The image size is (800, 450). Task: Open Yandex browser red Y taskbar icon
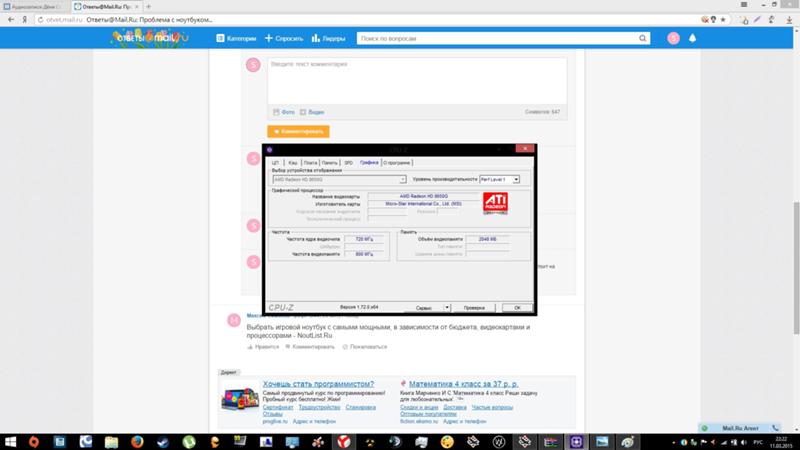343,442
